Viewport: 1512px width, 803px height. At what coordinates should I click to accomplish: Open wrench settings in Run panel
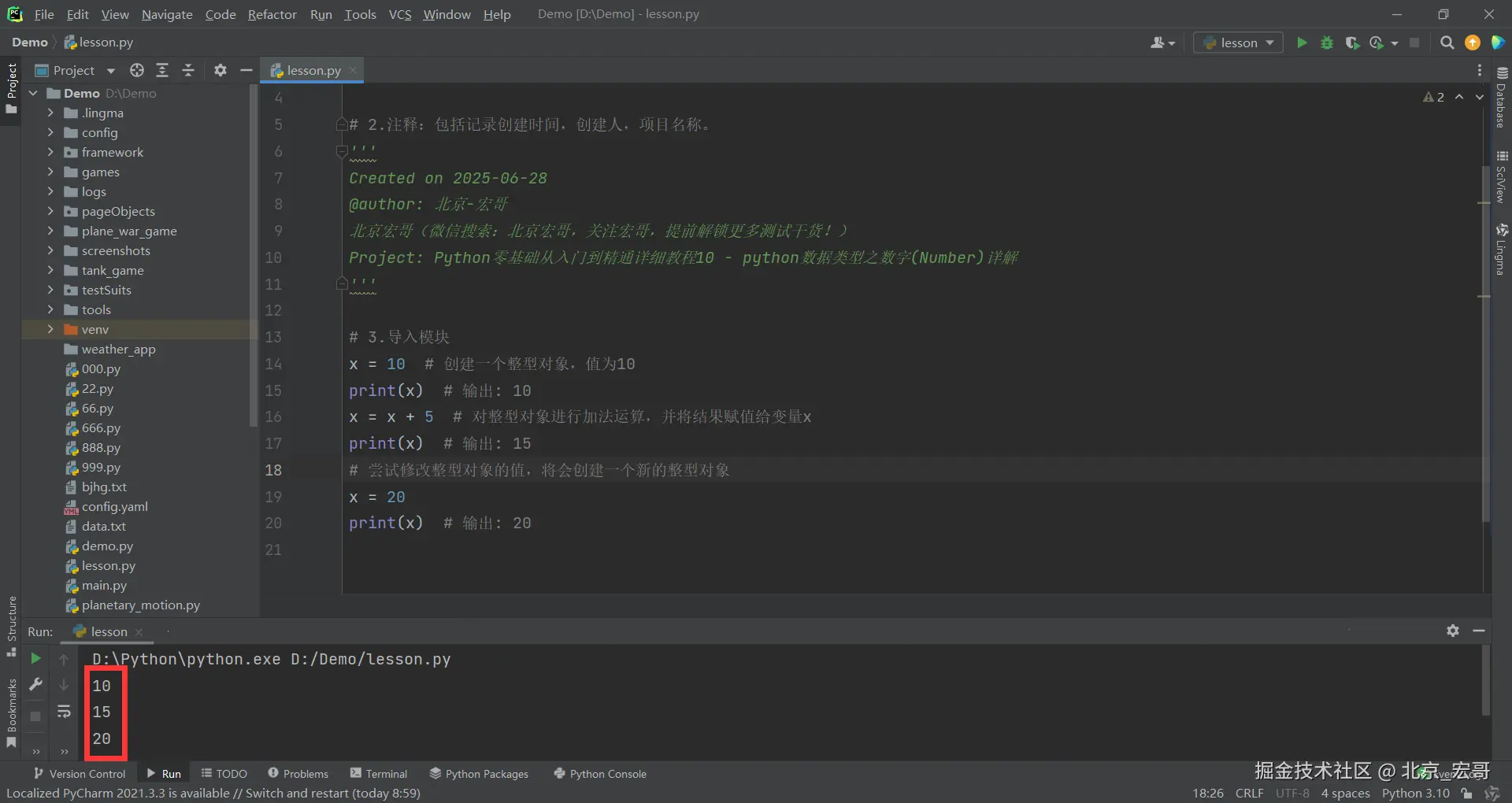pyautogui.click(x=35, y=685)
